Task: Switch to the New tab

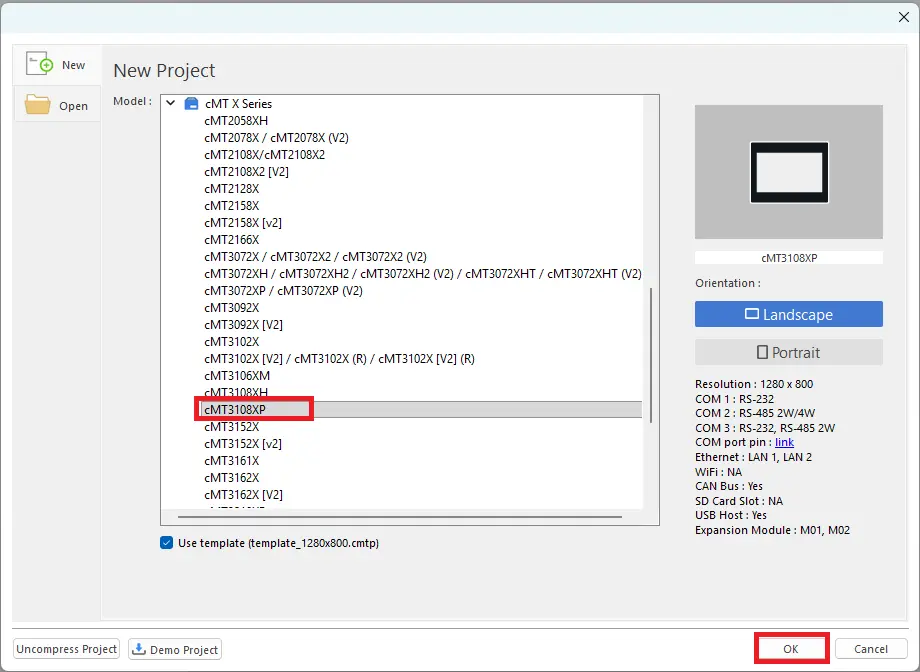Action: pos(57,65)
